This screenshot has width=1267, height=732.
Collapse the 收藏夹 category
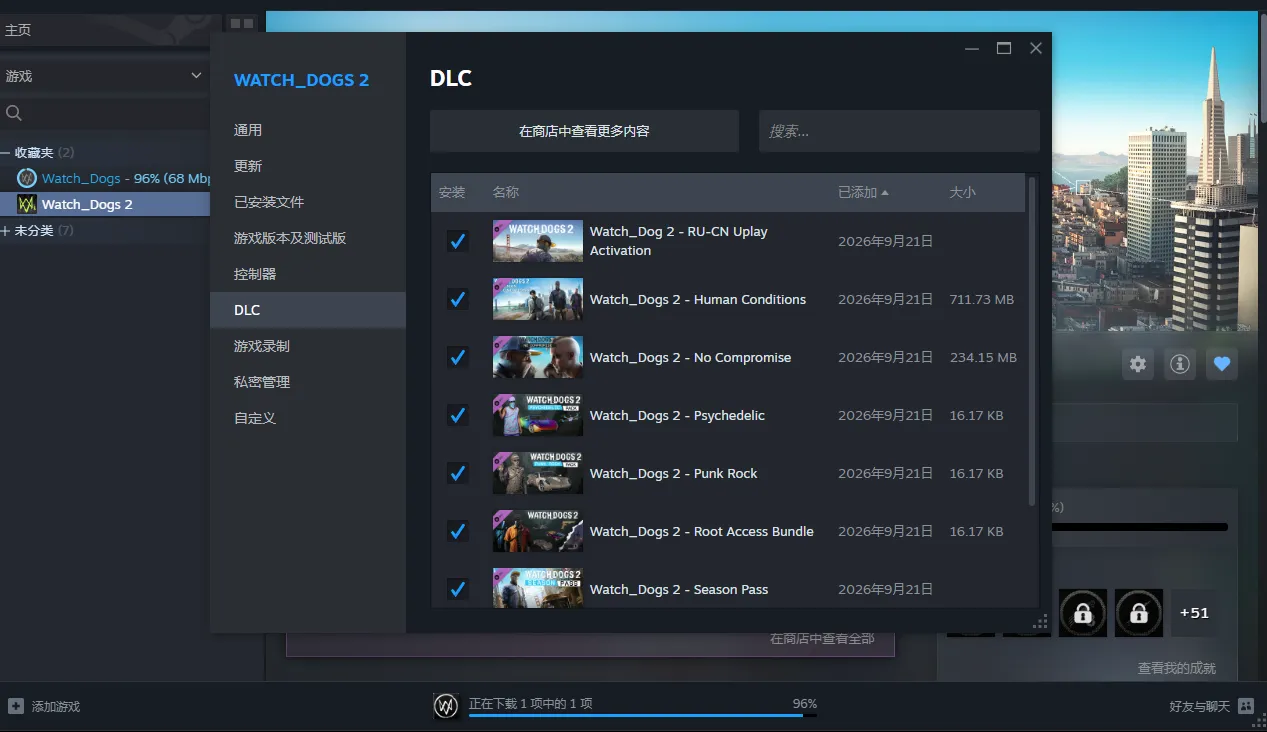(6, 153)
